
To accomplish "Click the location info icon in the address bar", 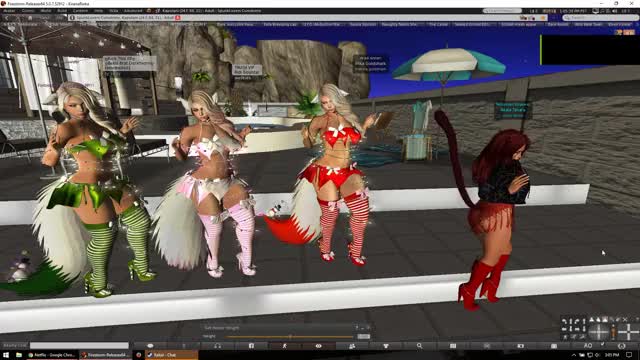I will (73, 18).
